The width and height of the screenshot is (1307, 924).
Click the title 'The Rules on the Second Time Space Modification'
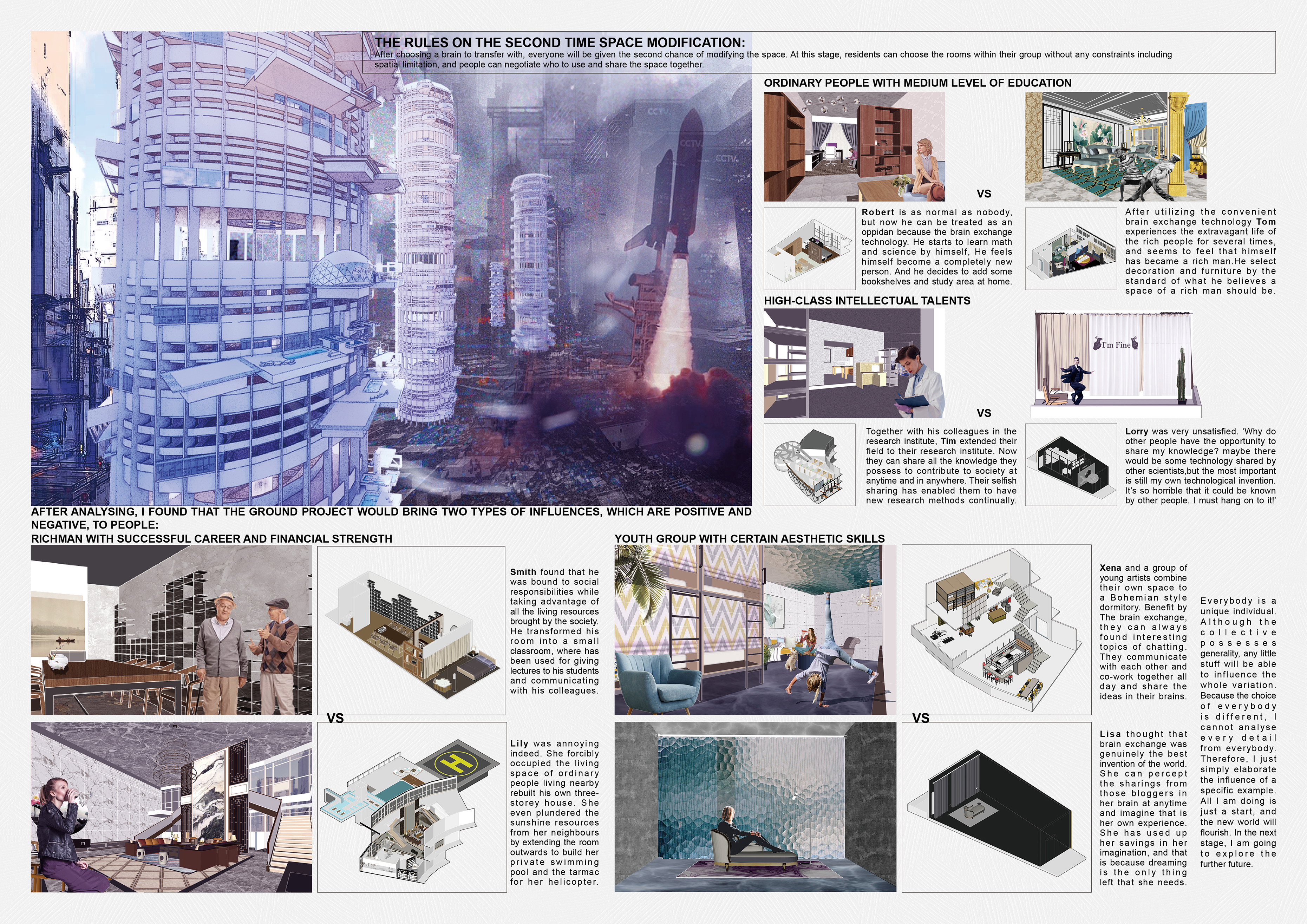point(559,43)
